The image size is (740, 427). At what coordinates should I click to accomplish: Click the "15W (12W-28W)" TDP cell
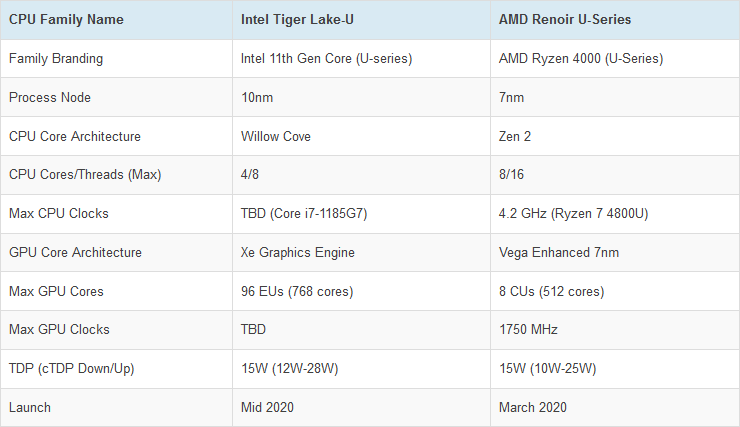coord(289,369)
